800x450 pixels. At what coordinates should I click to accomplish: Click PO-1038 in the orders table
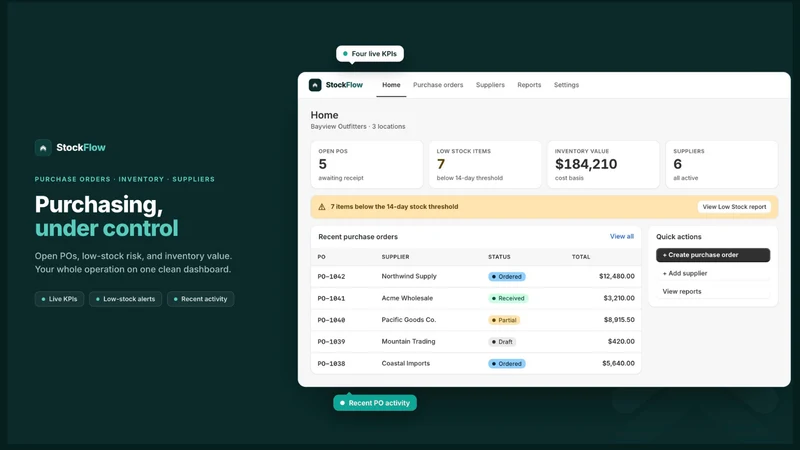coord(331,364)
